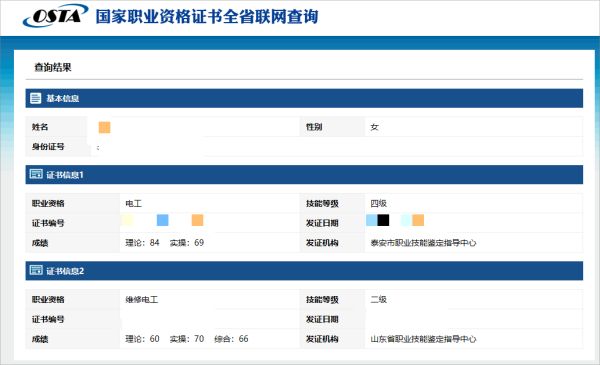Select the 维修电工 qualification value
This screenshot has height=365, width=600.
point(142,300)
